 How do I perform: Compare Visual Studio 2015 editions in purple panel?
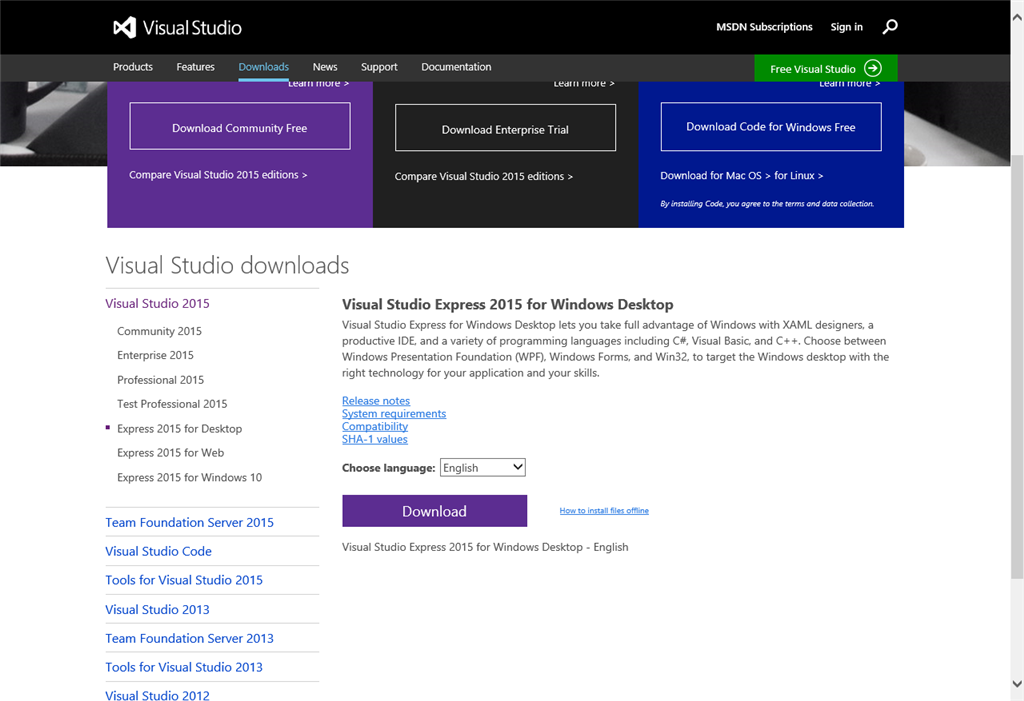click(217, 175)
